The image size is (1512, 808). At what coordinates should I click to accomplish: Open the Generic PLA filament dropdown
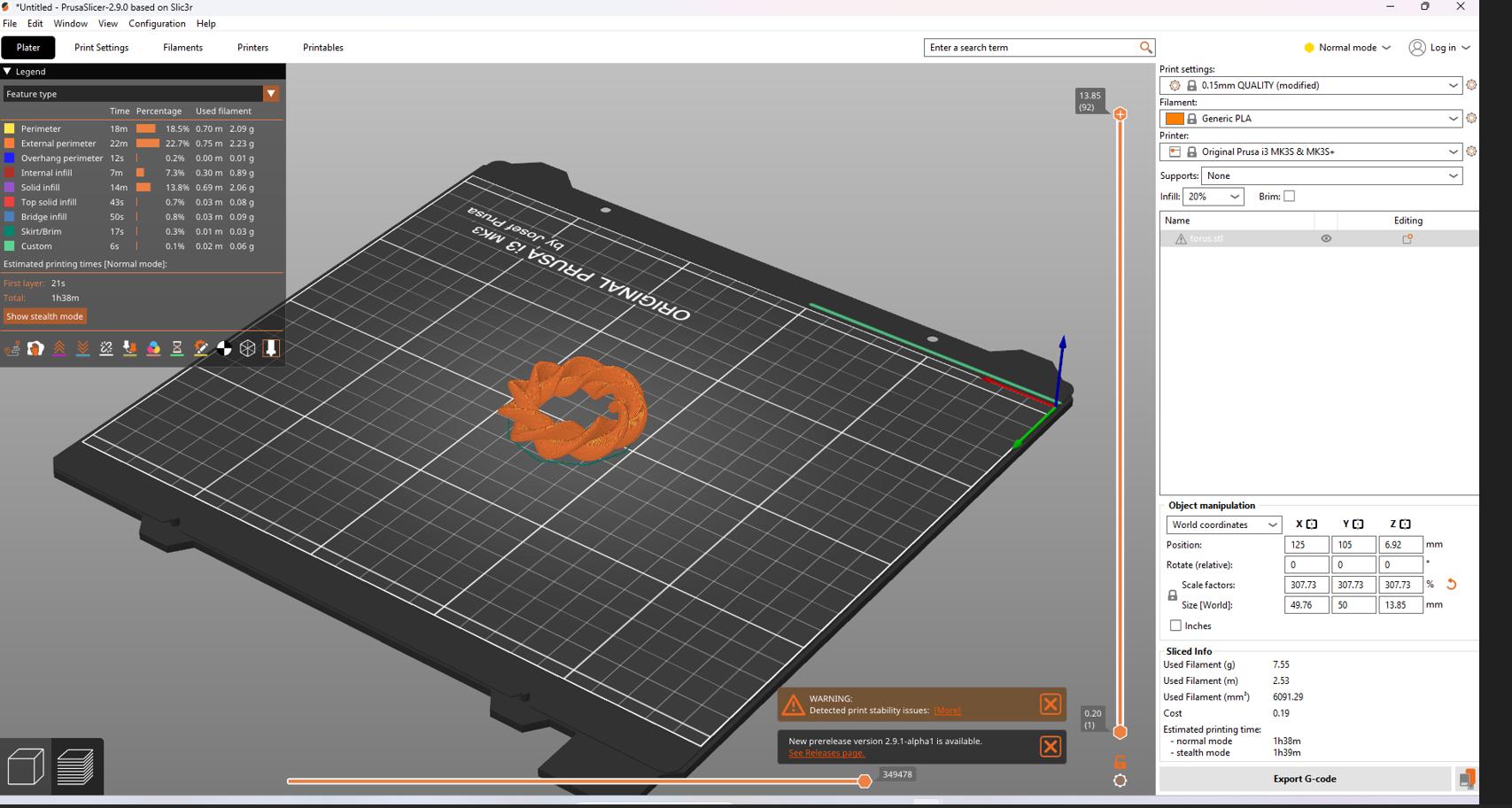point(1311,118)
